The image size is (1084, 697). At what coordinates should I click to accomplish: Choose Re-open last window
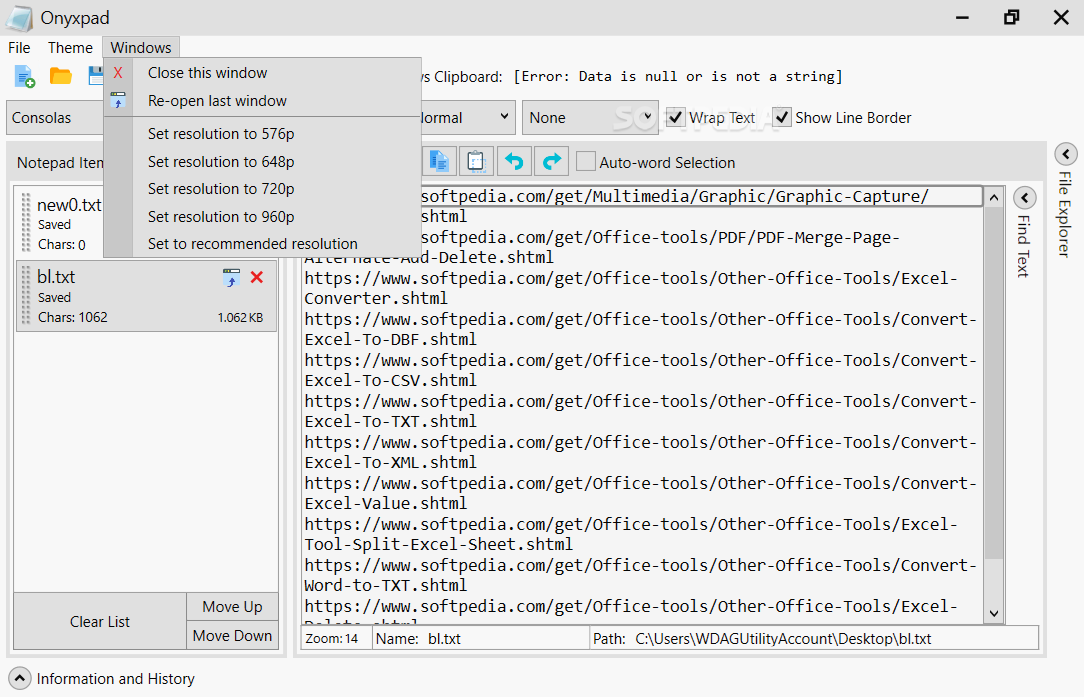pyautogui.click(x=263, y=100)
